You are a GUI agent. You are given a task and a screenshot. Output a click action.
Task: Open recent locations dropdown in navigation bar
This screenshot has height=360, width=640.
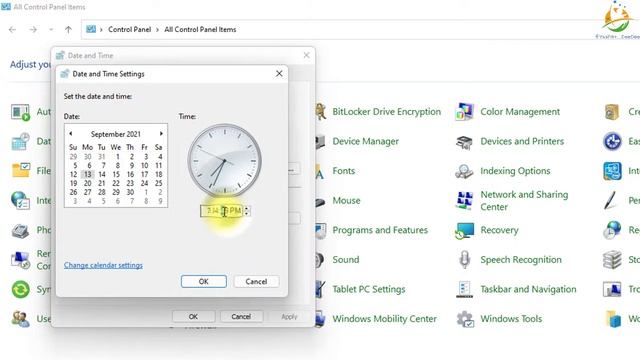(51, 29)
